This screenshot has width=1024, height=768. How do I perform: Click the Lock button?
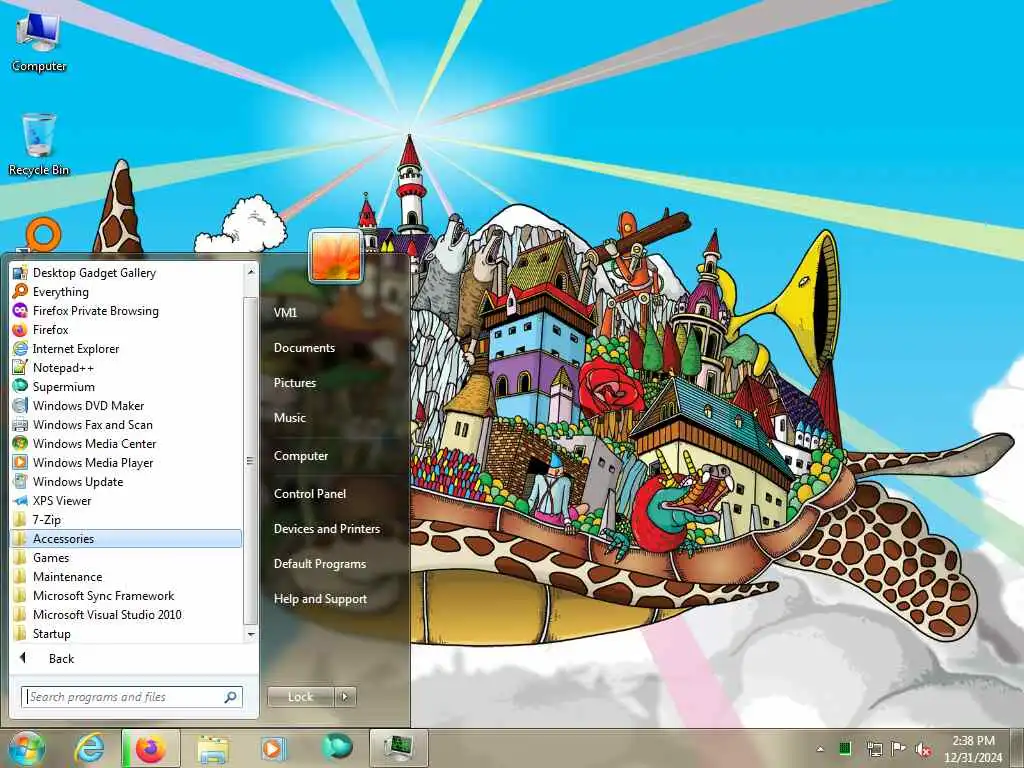tap(301, 697)
